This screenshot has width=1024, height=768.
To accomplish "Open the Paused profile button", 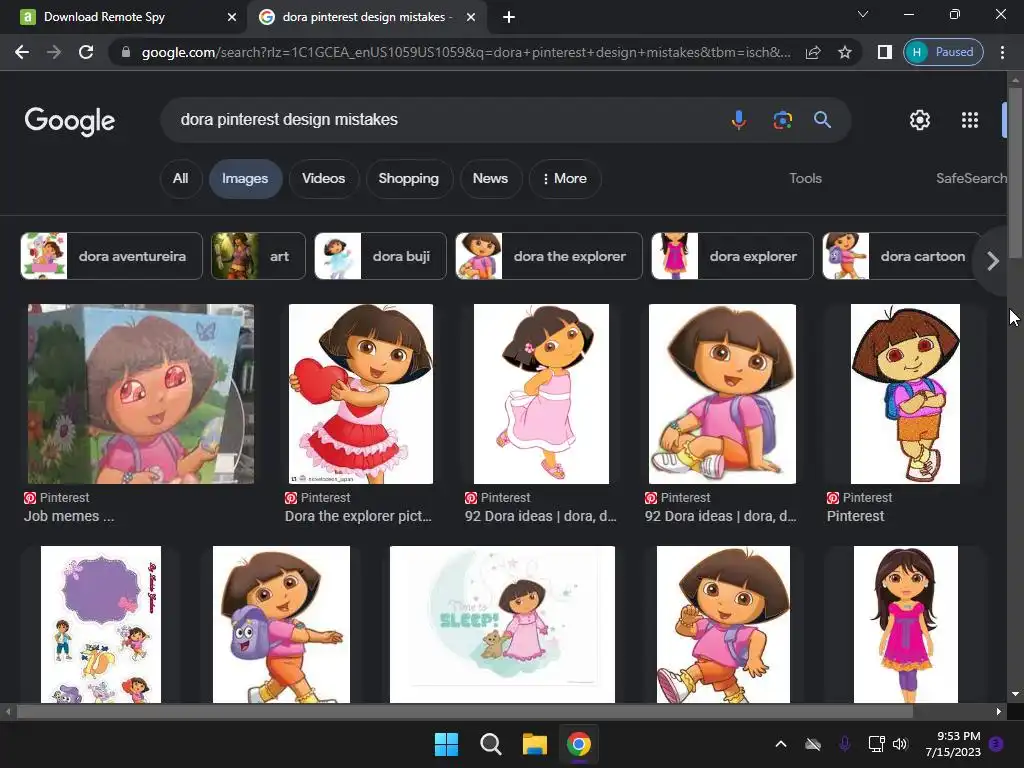I will coord(943,52).
